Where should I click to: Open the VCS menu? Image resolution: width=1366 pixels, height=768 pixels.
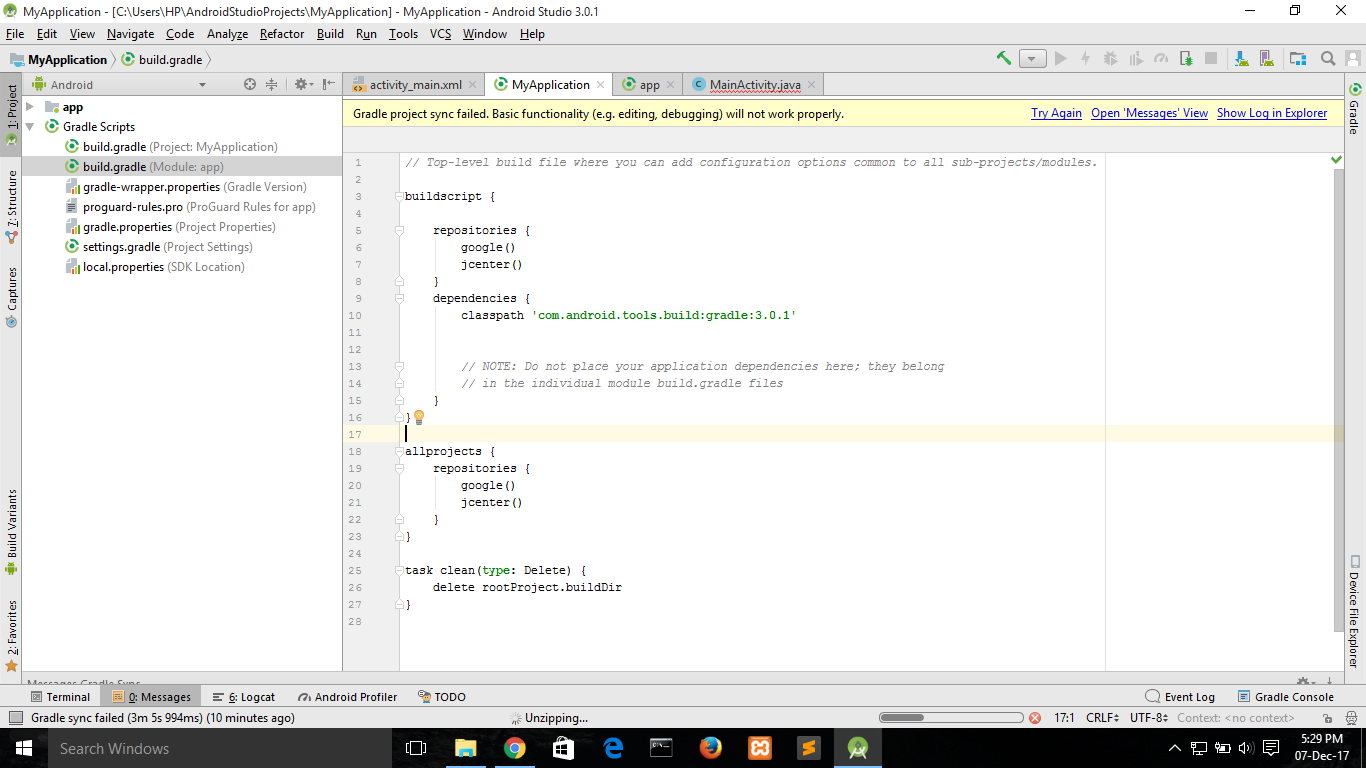coord(441,33)
